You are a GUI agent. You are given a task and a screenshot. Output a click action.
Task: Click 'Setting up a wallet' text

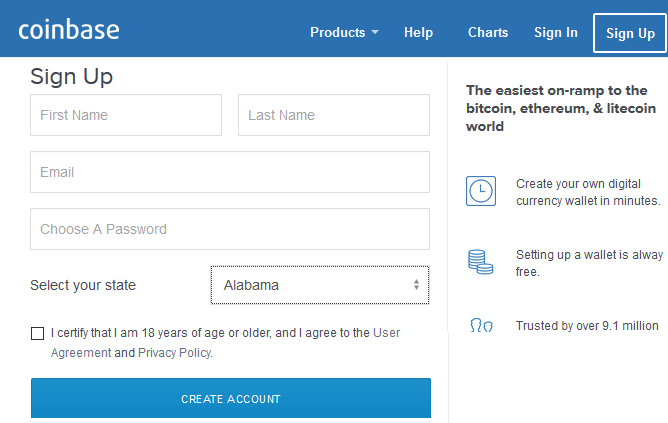590,263
